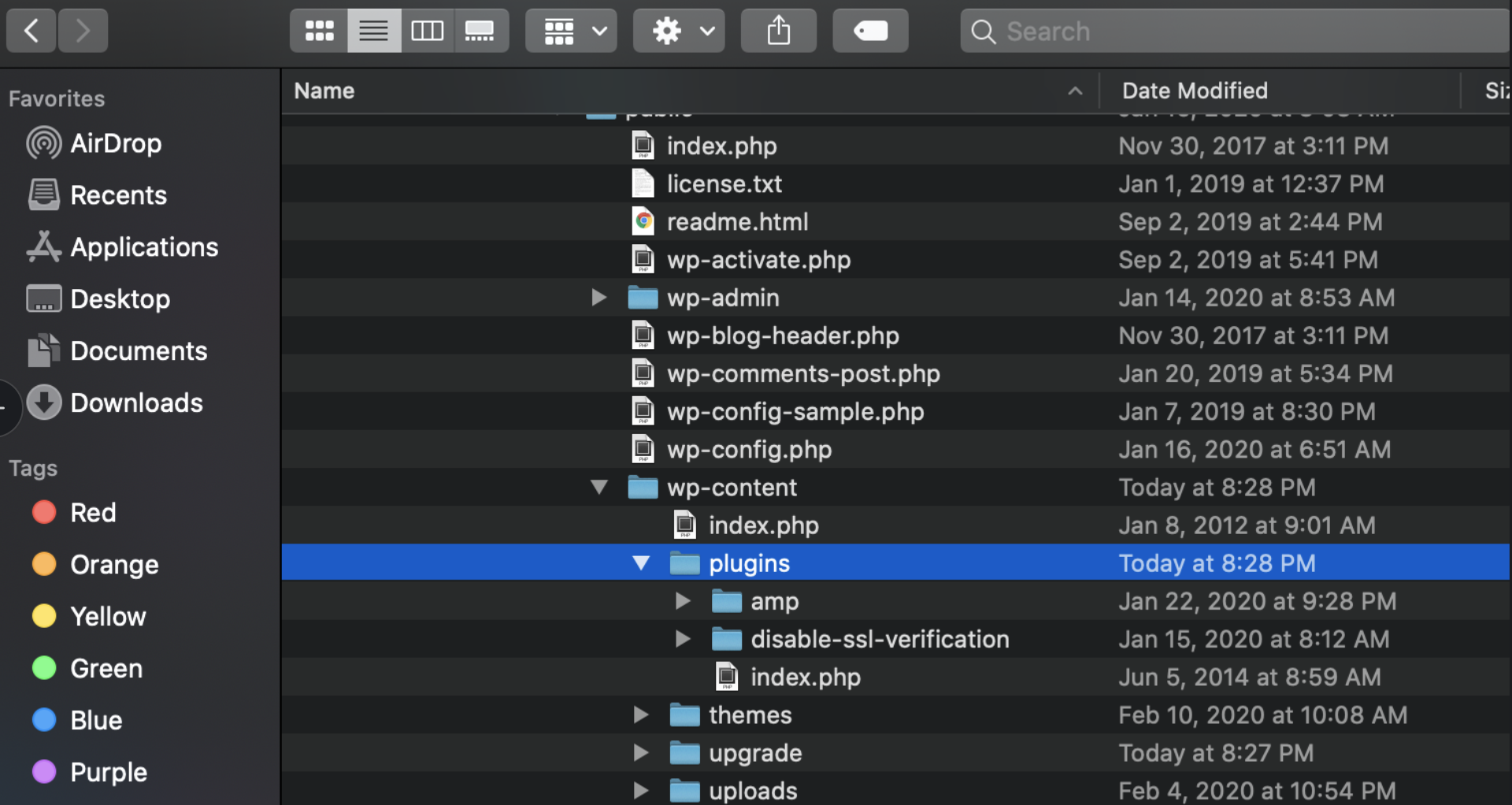Expand the amp plugin folder

682,600
